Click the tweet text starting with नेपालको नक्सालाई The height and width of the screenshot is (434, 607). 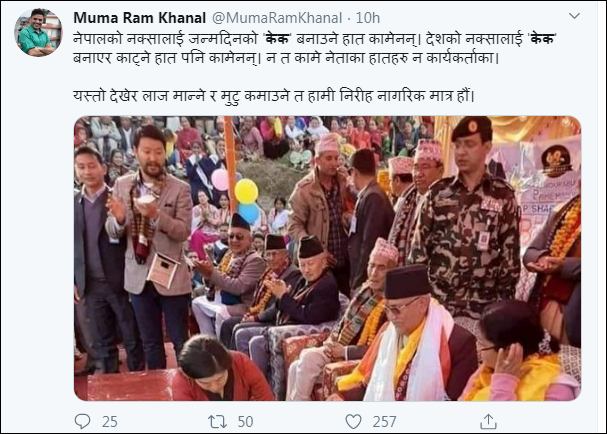pyautogui.click(x=315, y=49)
